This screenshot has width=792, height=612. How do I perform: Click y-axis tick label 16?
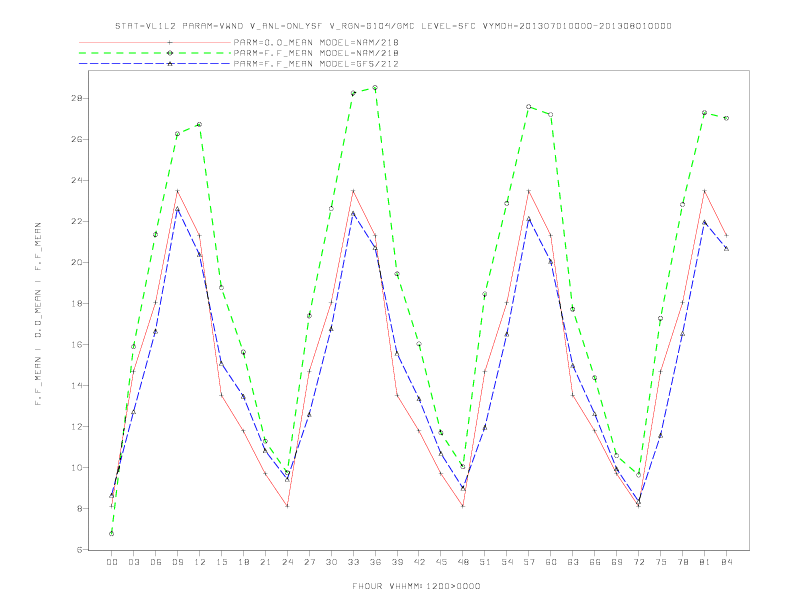(x=77, y=344)
